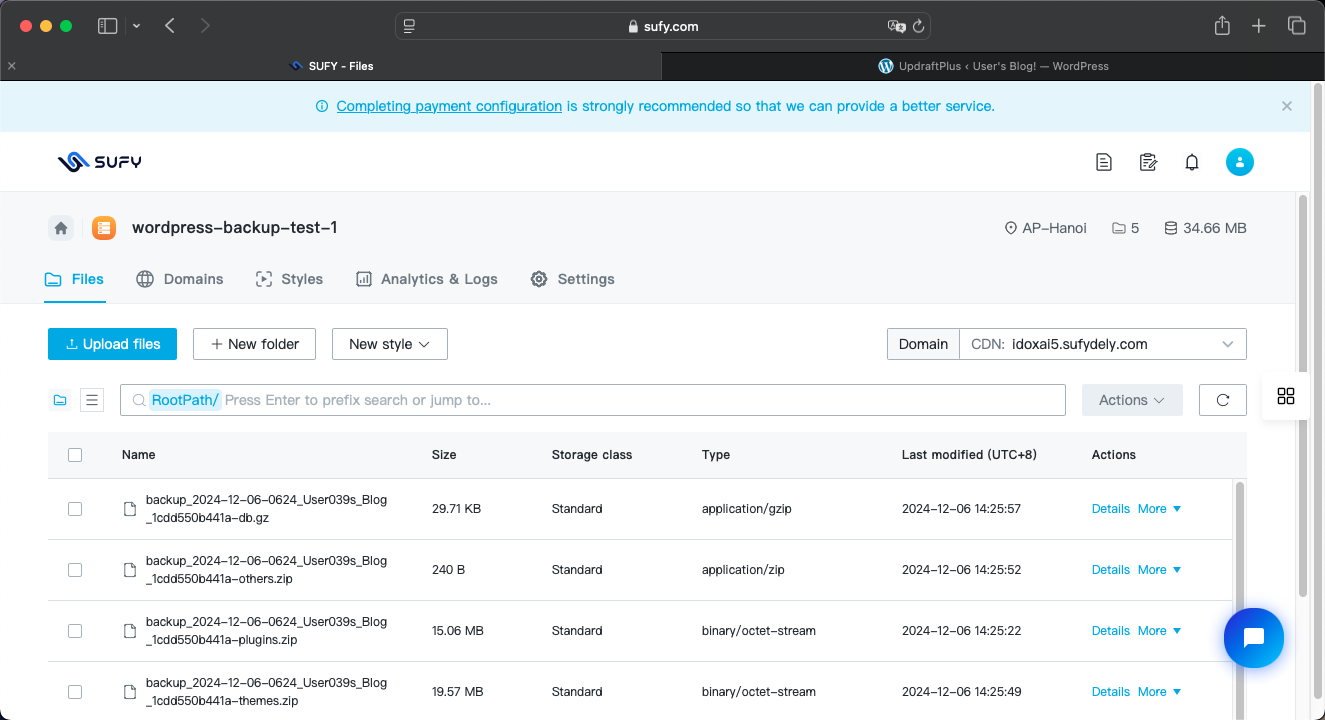This screenshot has width=1325, height=720.
Task: Open the floating apps grid widget
Action: point(1286,396)
